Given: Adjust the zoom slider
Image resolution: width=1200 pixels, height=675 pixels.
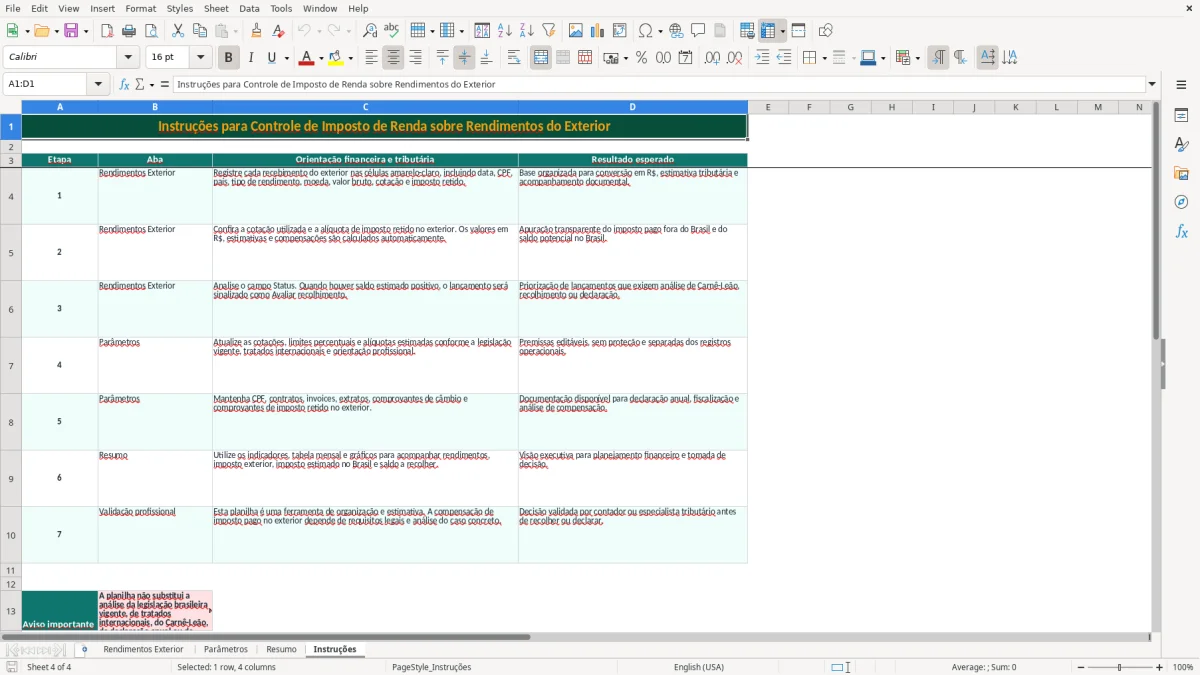Looking at the screenshot, I should point(1120,667).
